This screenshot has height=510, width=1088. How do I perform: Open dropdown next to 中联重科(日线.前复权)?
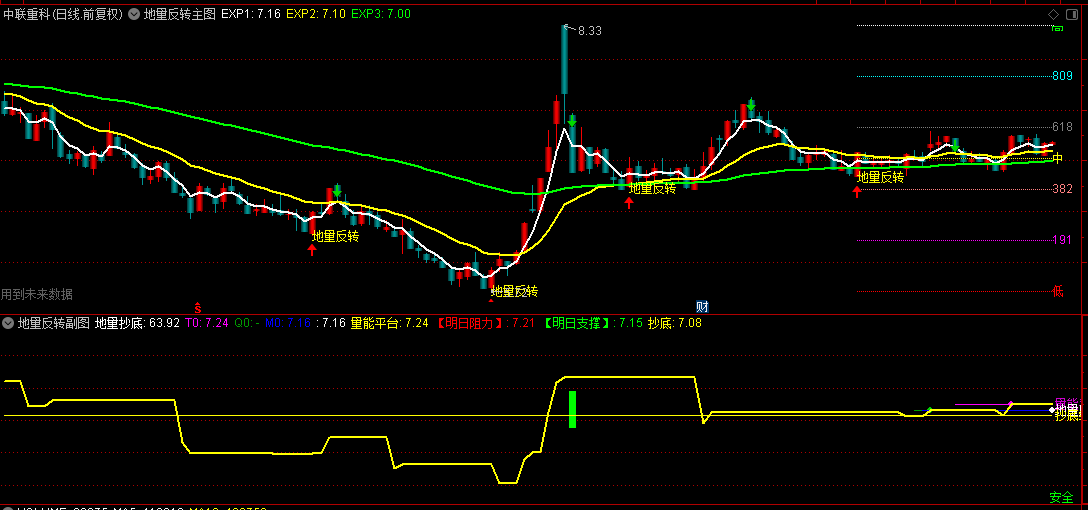133,14
